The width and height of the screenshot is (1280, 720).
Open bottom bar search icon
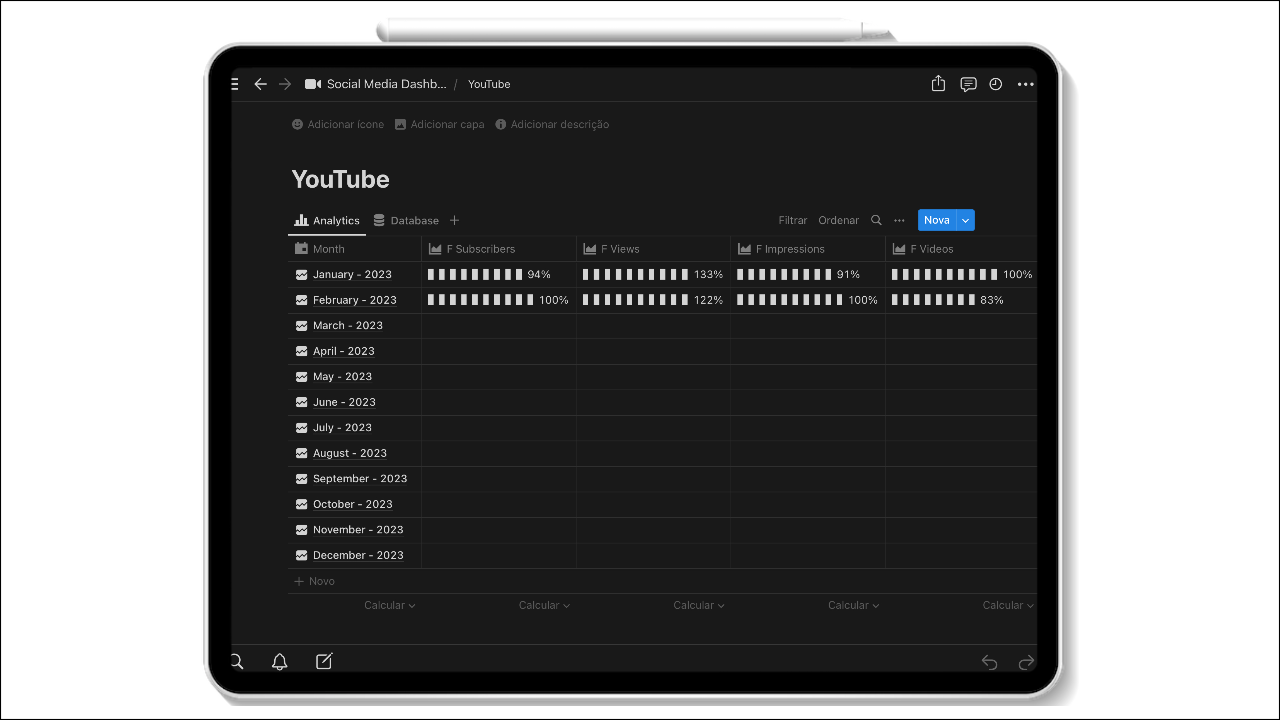(x=237, y=661)
